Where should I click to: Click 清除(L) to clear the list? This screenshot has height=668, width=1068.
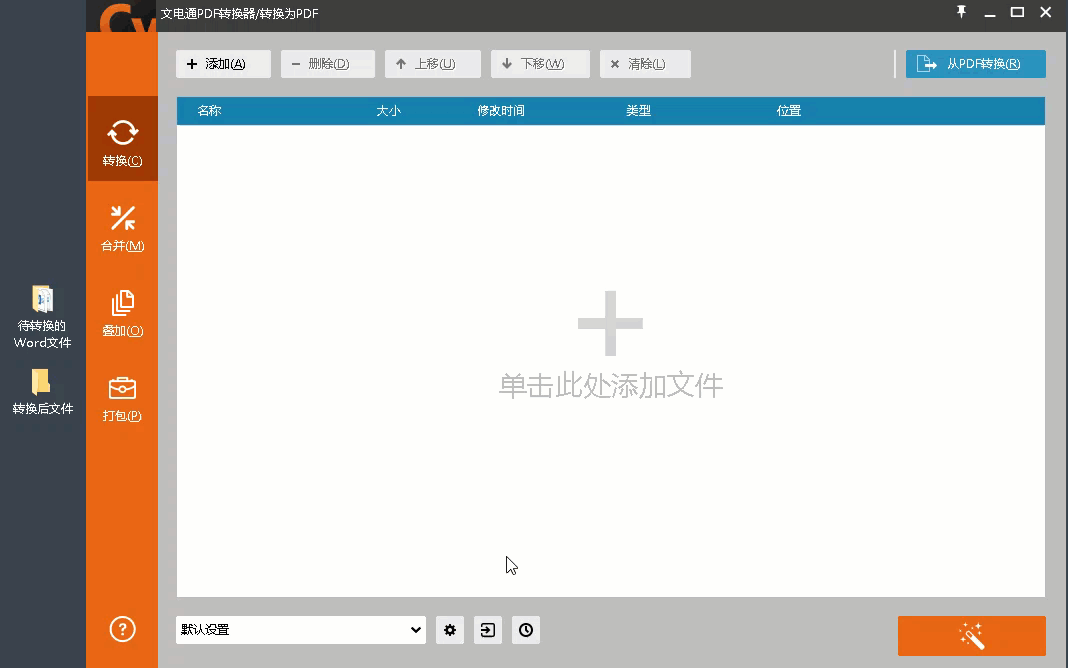click(645, 63)
